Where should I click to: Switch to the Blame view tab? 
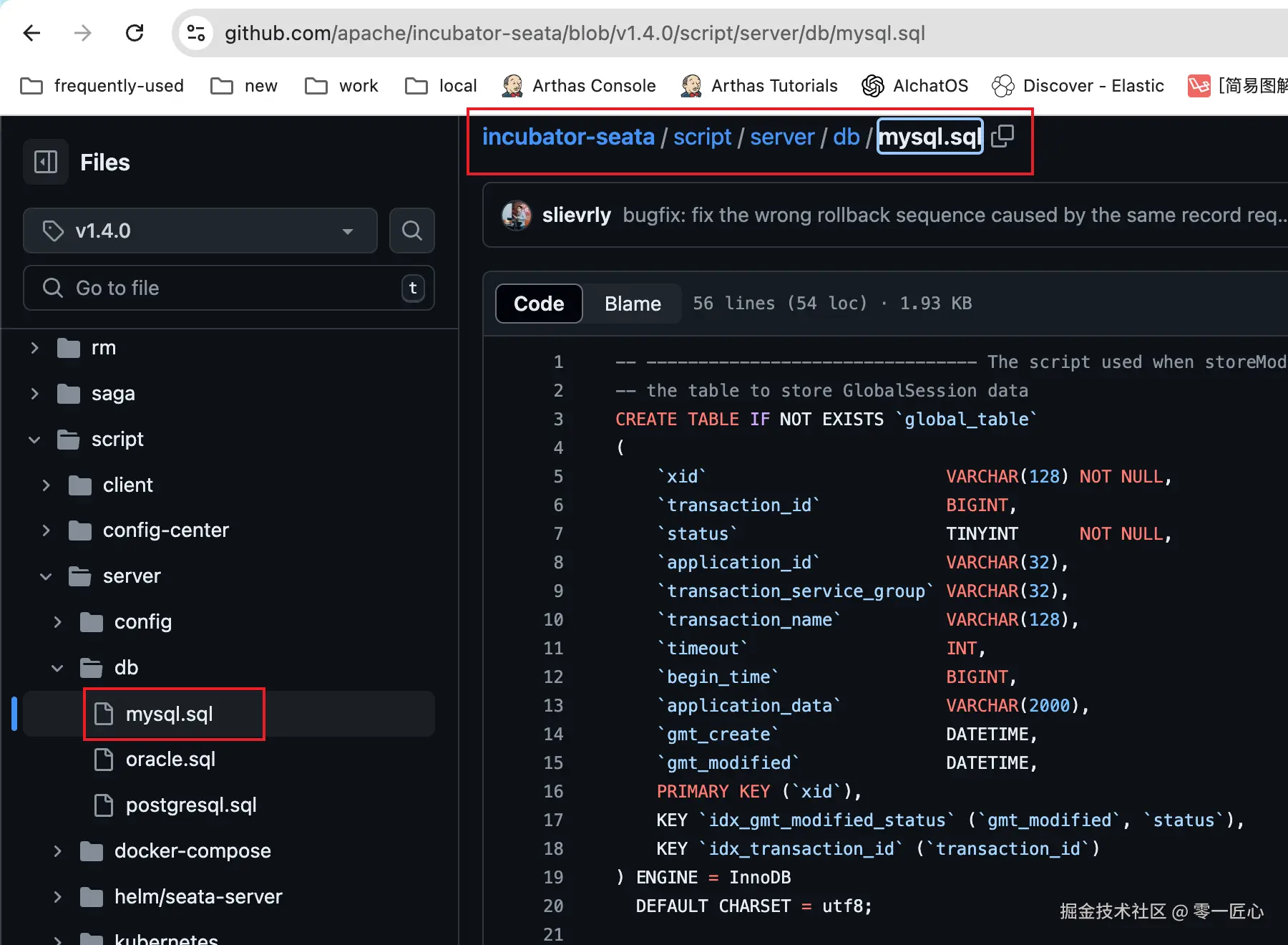pyautogui.click(x=633, y=304)
